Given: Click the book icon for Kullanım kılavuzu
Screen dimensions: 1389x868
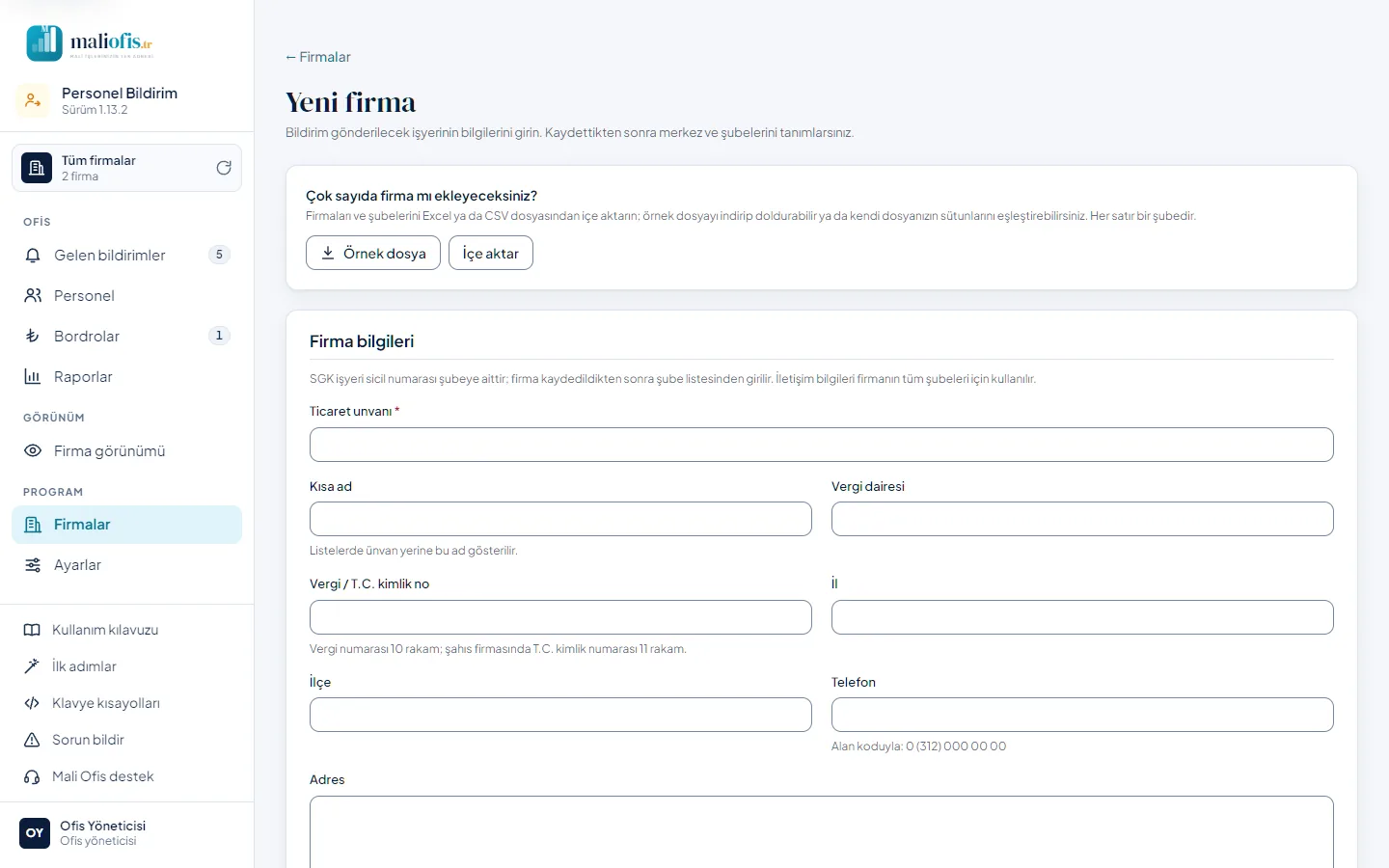Looking at the screenshot, I should [x=32, y=630].
